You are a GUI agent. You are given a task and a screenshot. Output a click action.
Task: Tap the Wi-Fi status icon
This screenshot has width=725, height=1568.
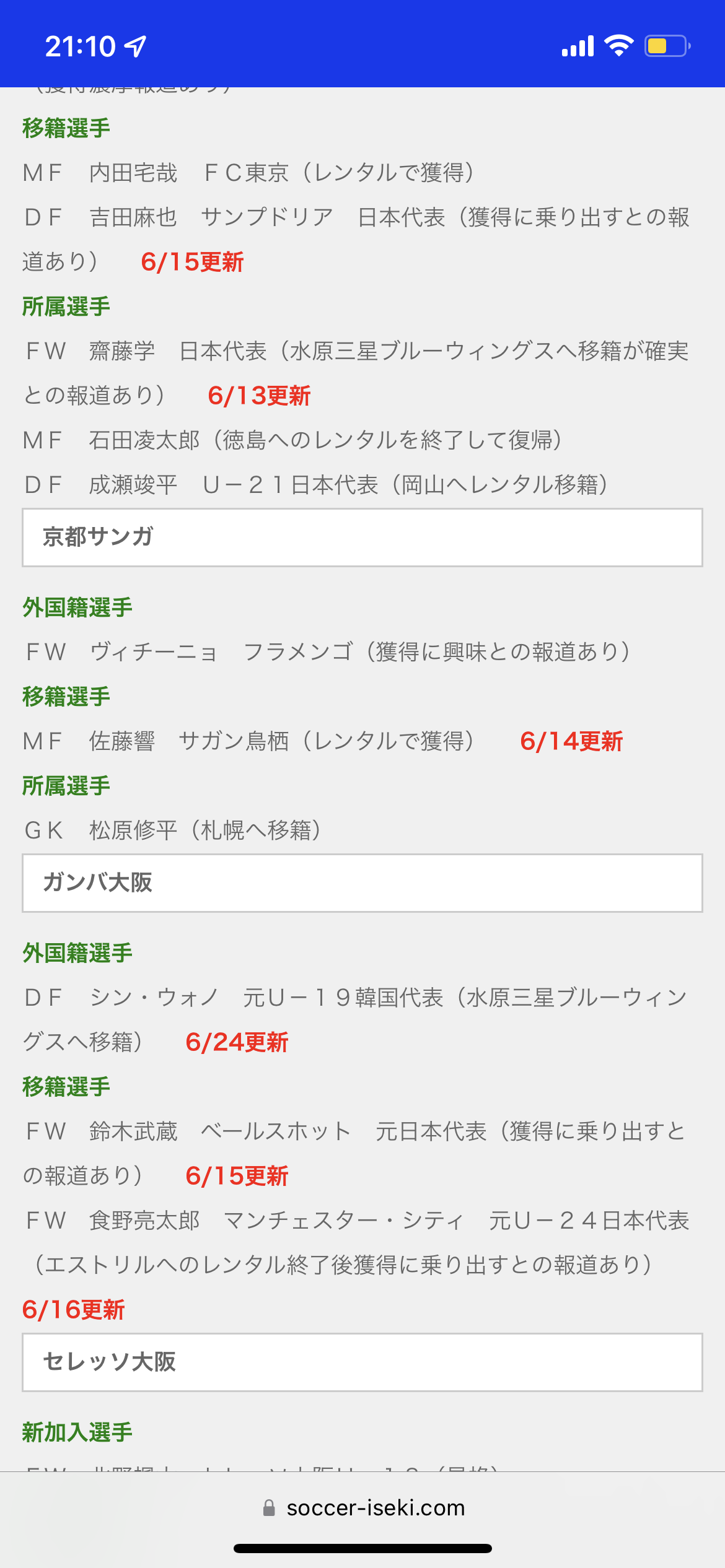[618, 46]
